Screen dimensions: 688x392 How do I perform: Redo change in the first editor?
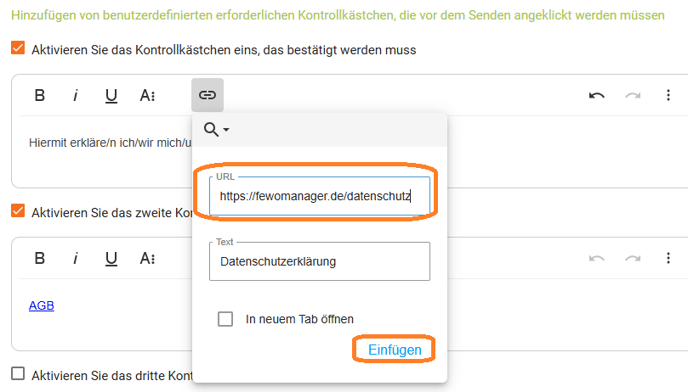click(633, 95)
